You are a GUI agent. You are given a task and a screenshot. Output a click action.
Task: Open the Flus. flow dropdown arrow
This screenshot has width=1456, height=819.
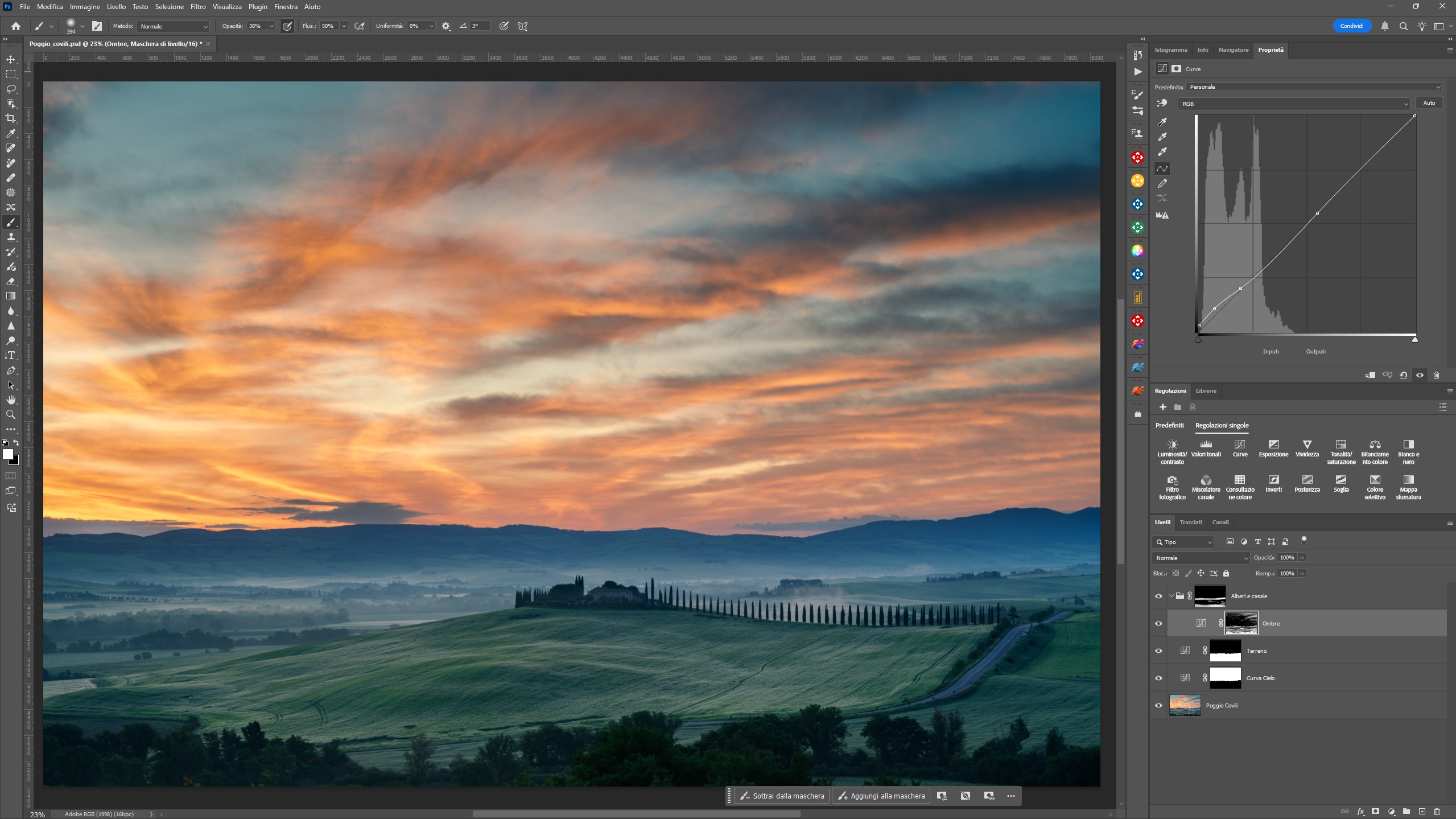point(344,26)
